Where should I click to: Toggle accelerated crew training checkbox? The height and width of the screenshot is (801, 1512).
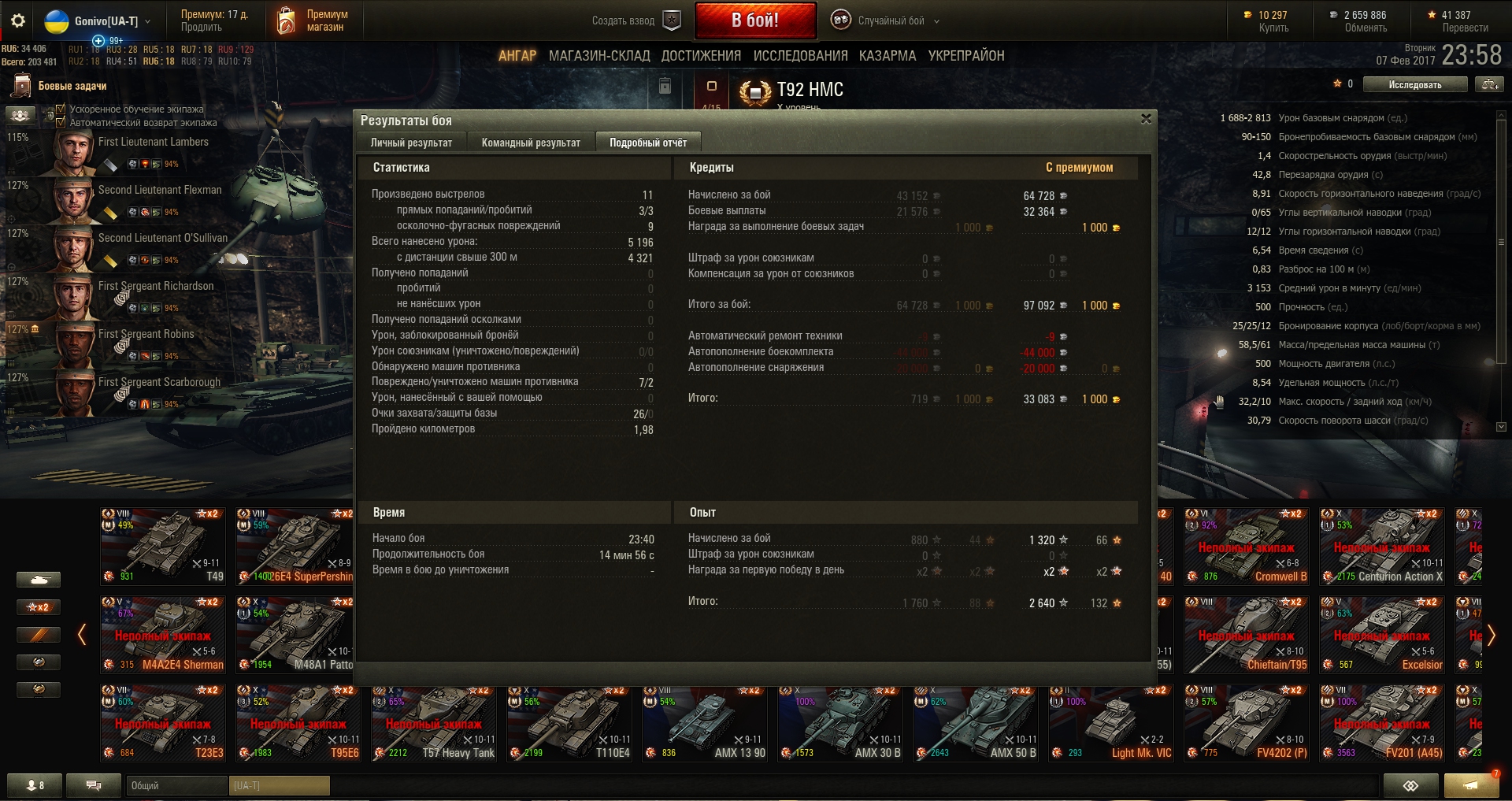61,109
